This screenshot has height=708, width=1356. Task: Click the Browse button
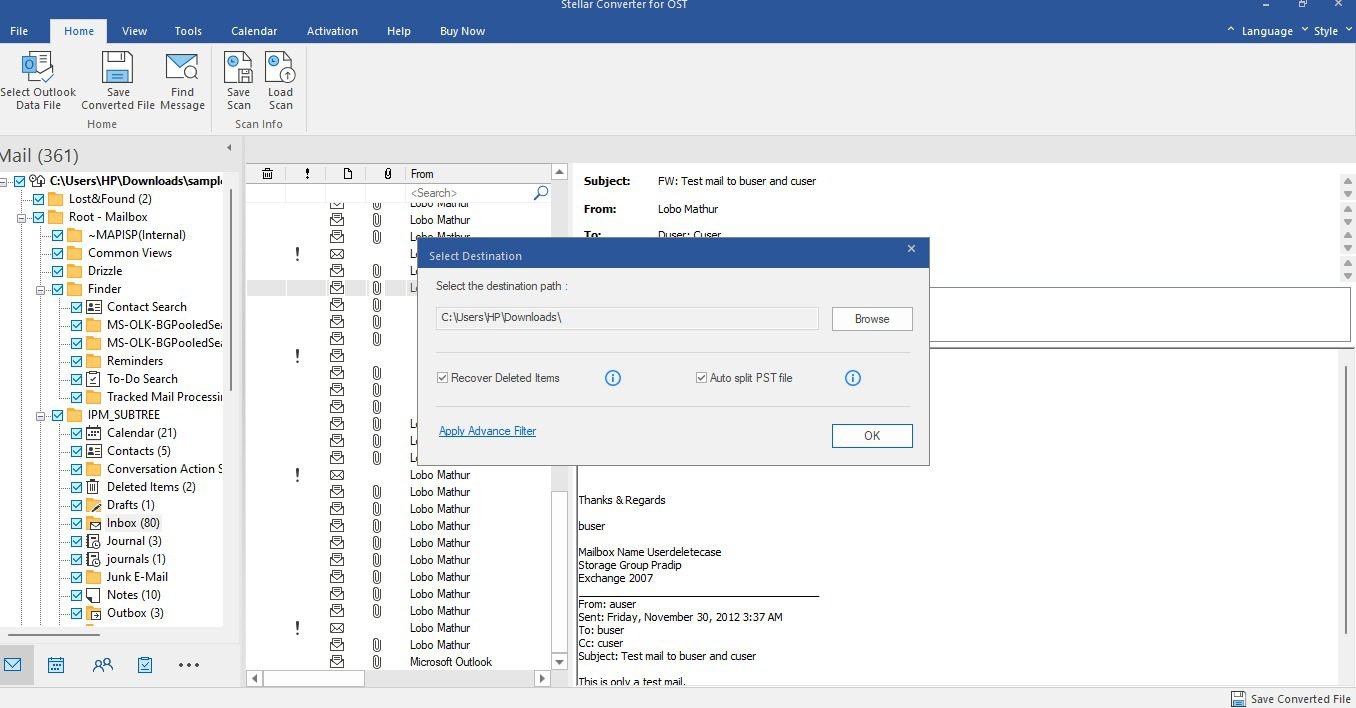pyautogui.click(x=871, y=319)
